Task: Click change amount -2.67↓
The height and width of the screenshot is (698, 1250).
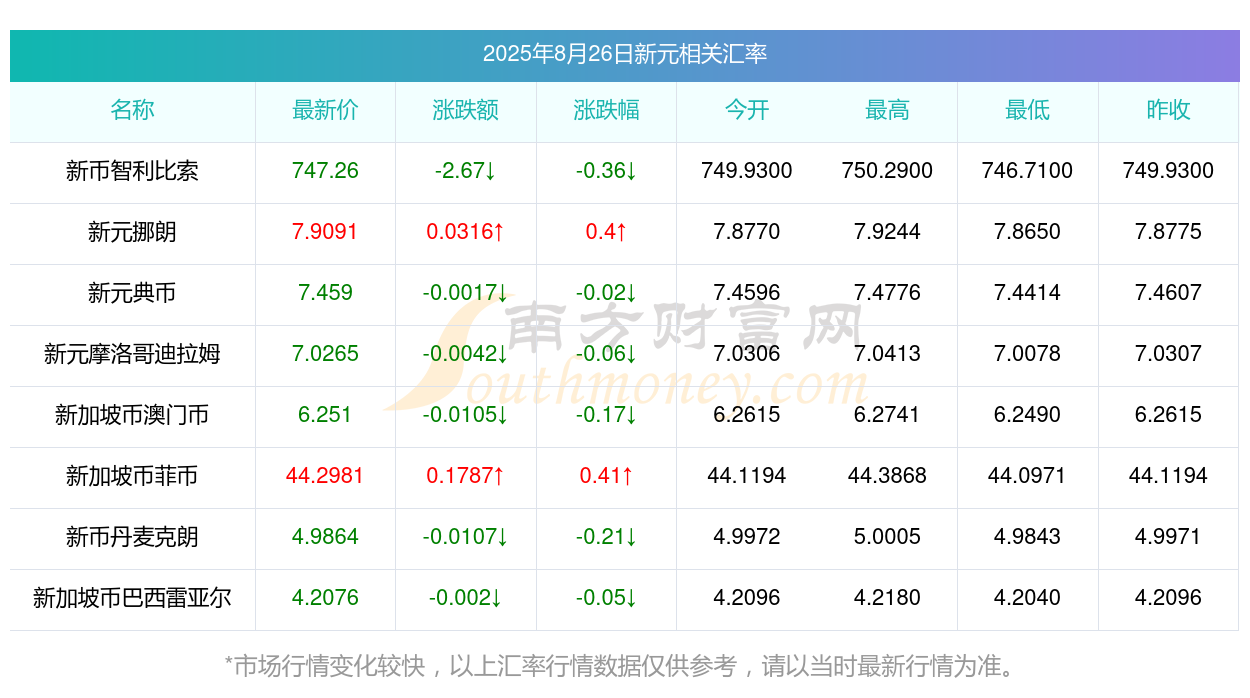Action: (x=466, y=171)
